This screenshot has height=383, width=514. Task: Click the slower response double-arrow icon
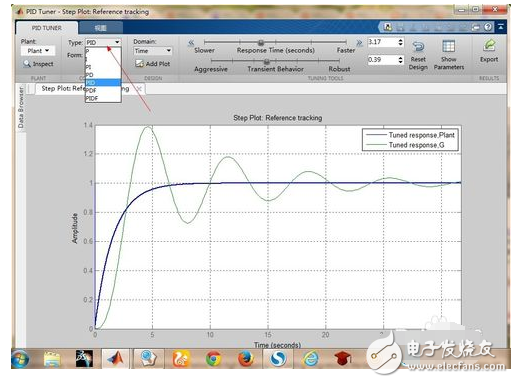pos(191,43)
